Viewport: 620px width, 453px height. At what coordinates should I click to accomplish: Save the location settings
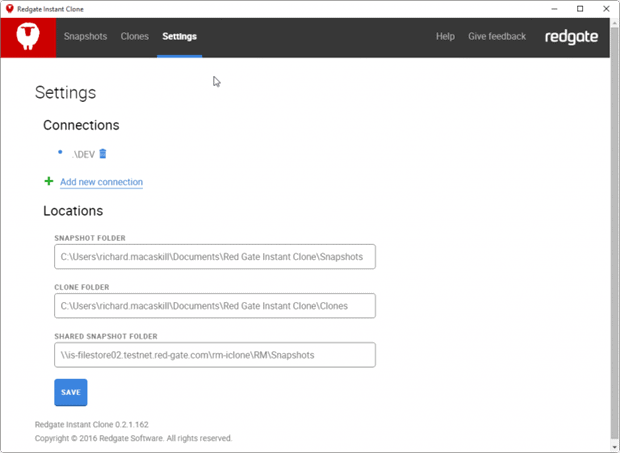point(71,392)
